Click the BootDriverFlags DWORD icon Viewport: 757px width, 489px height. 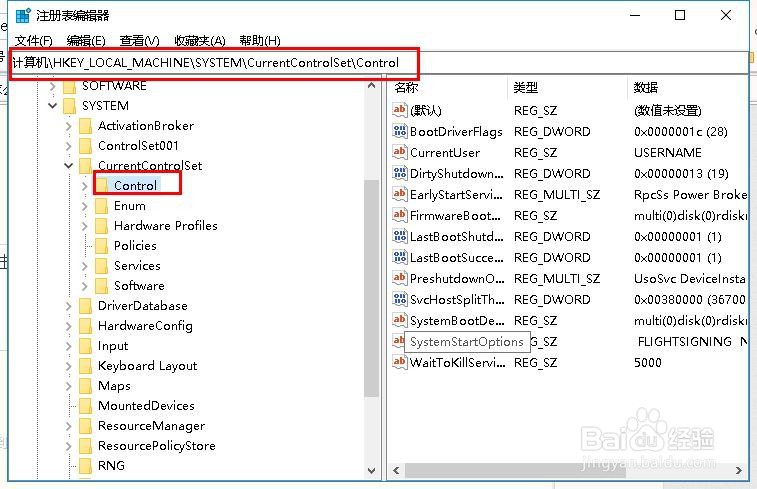tap(399, 131)
